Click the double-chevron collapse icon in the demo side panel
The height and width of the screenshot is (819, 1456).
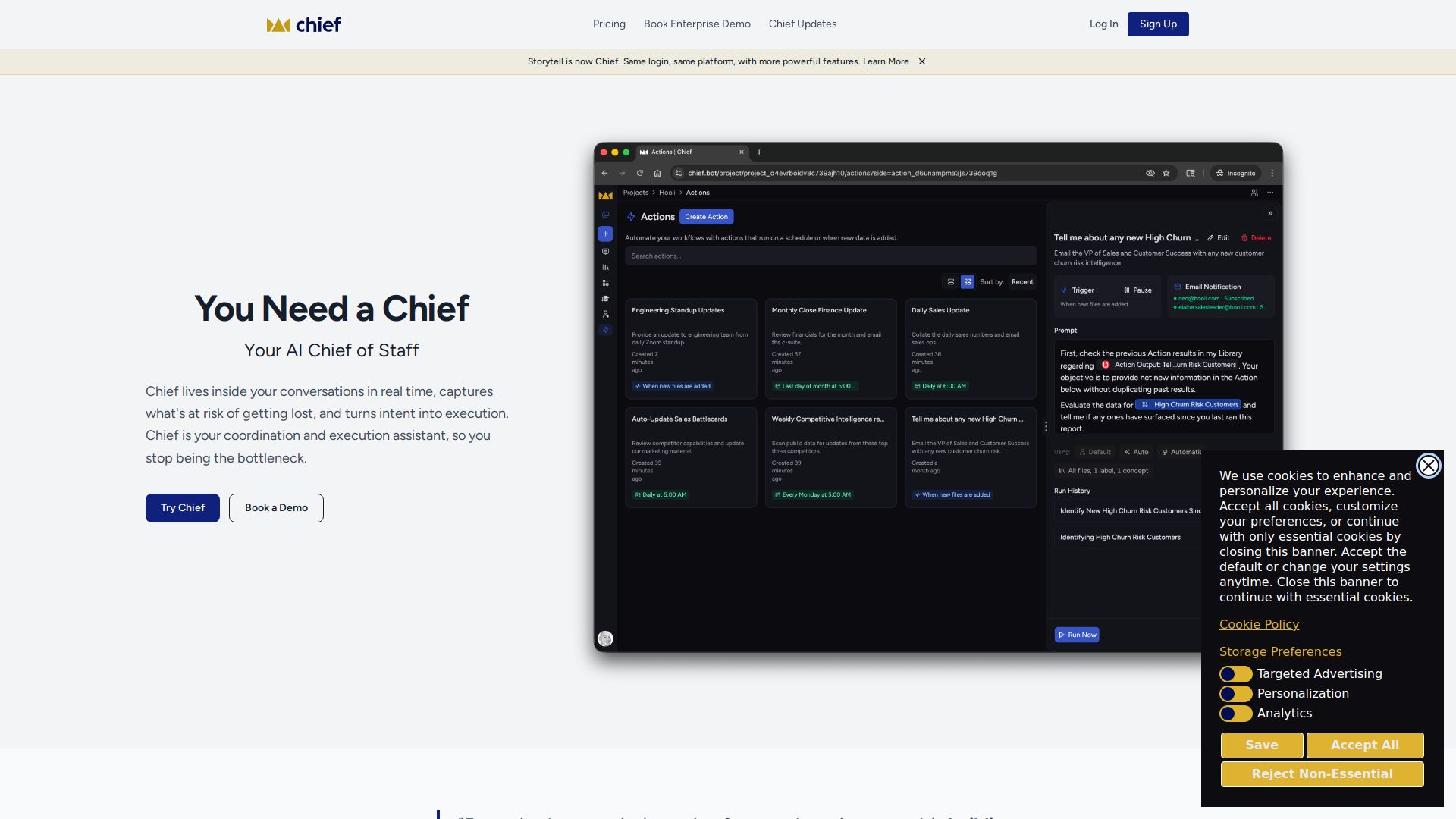1270,213
